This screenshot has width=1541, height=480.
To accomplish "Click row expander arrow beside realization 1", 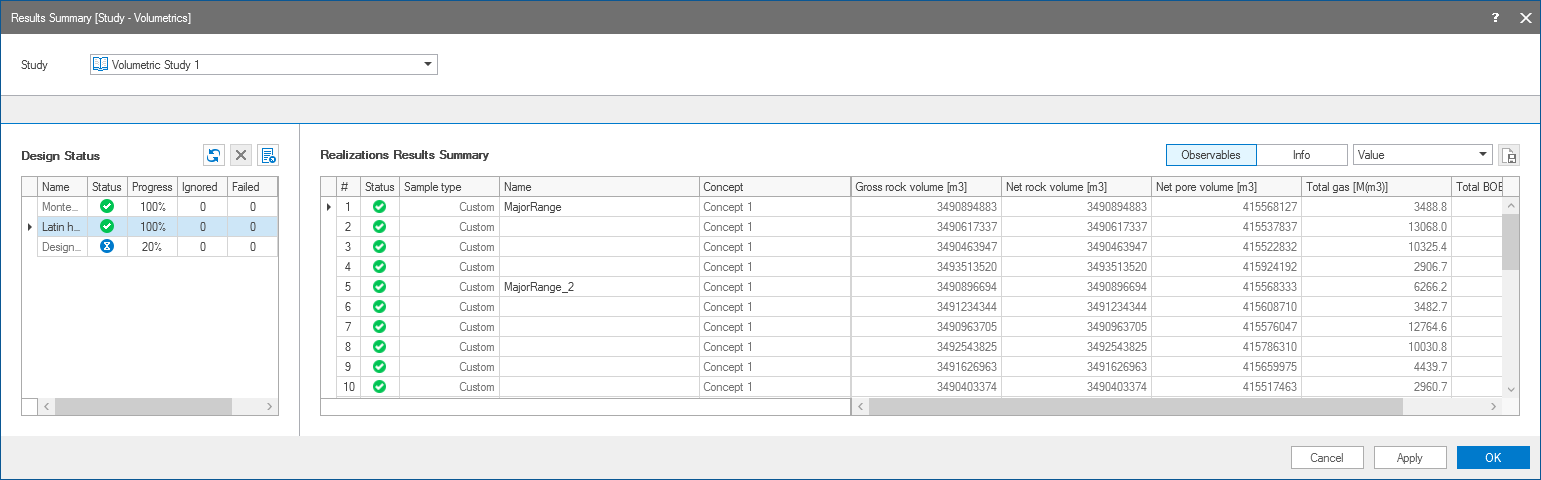I will 329,207.
